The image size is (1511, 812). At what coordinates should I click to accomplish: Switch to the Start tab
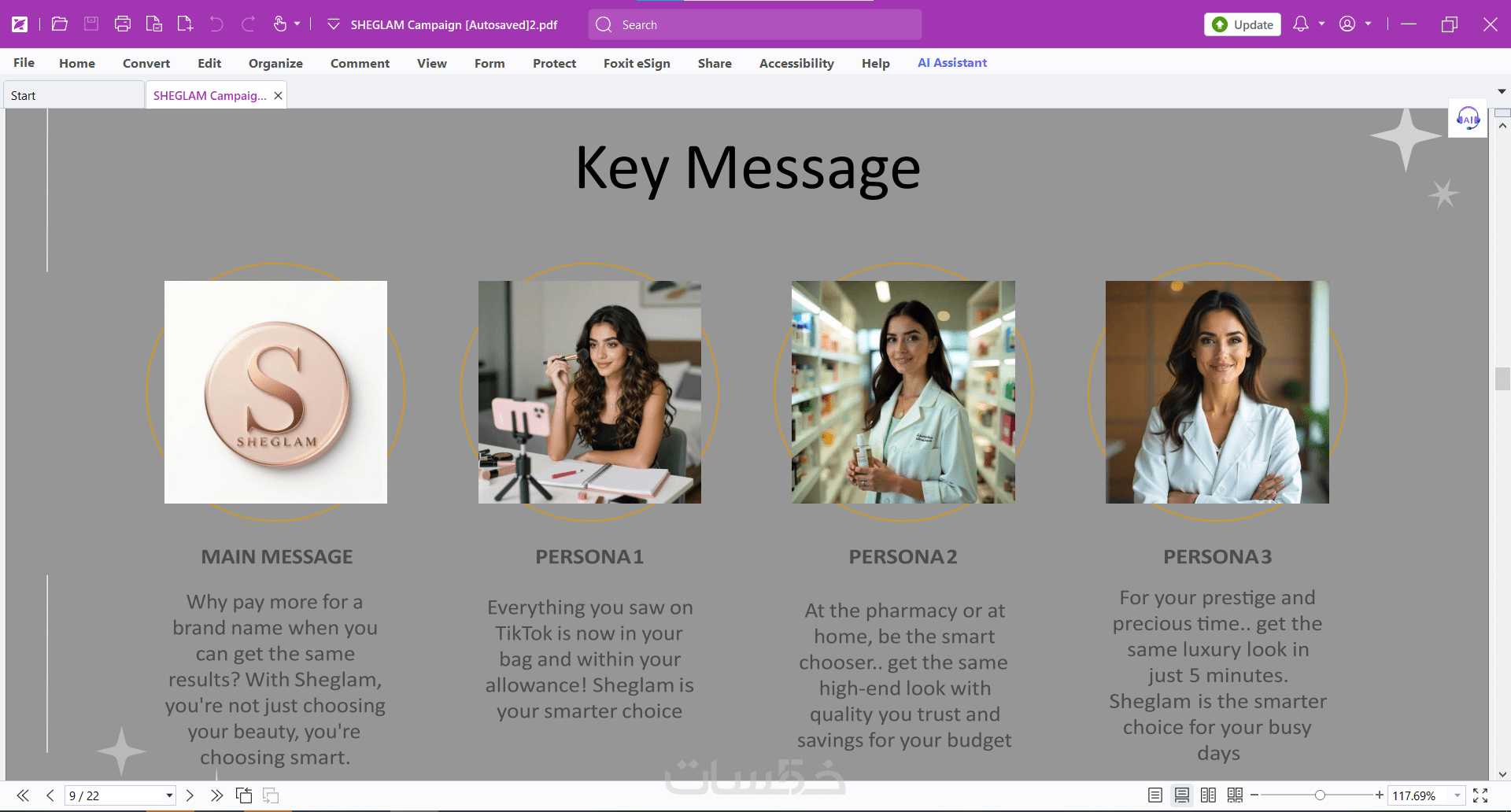(x=74, y=95)
